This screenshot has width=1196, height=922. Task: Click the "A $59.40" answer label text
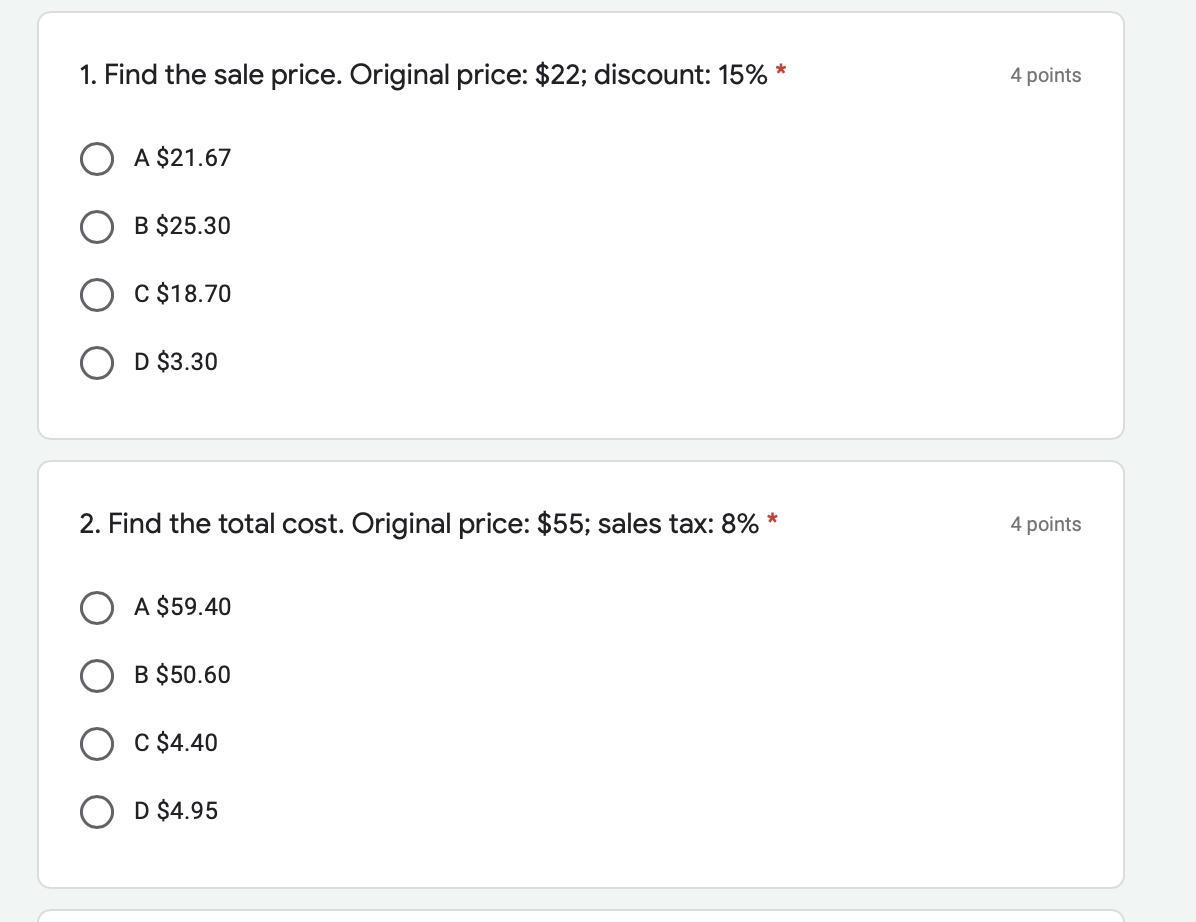(182, 607)
